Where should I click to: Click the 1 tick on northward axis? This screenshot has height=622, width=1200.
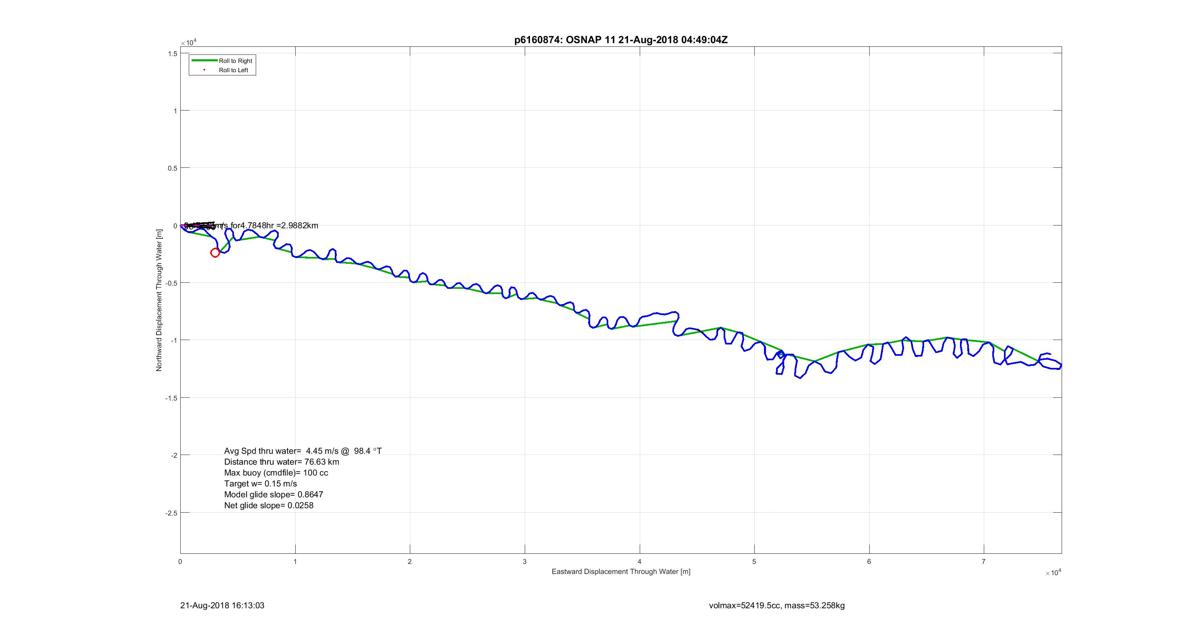click(175, 111)
